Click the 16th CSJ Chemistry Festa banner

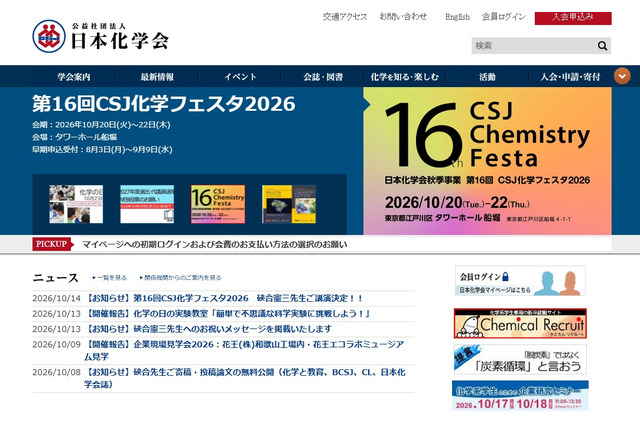click(487, 161)
